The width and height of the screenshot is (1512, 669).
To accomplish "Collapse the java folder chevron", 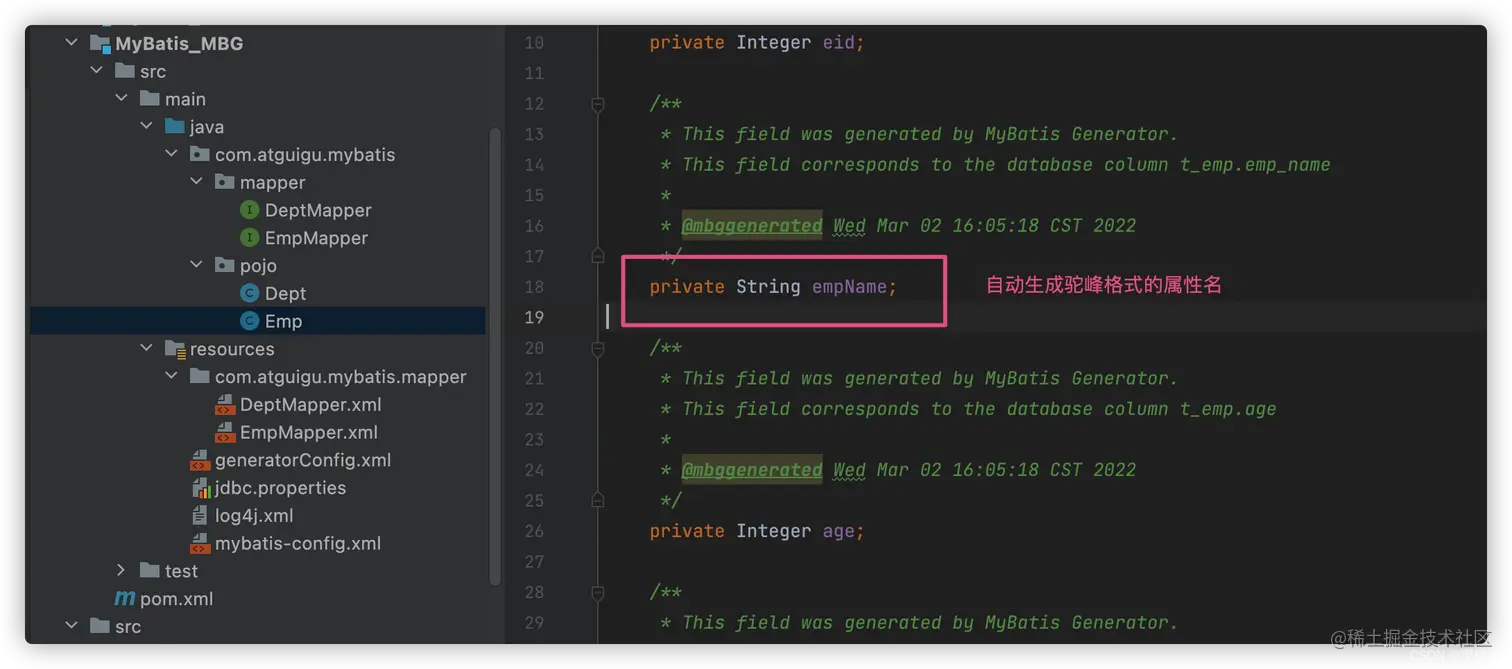I will (146, 126).
